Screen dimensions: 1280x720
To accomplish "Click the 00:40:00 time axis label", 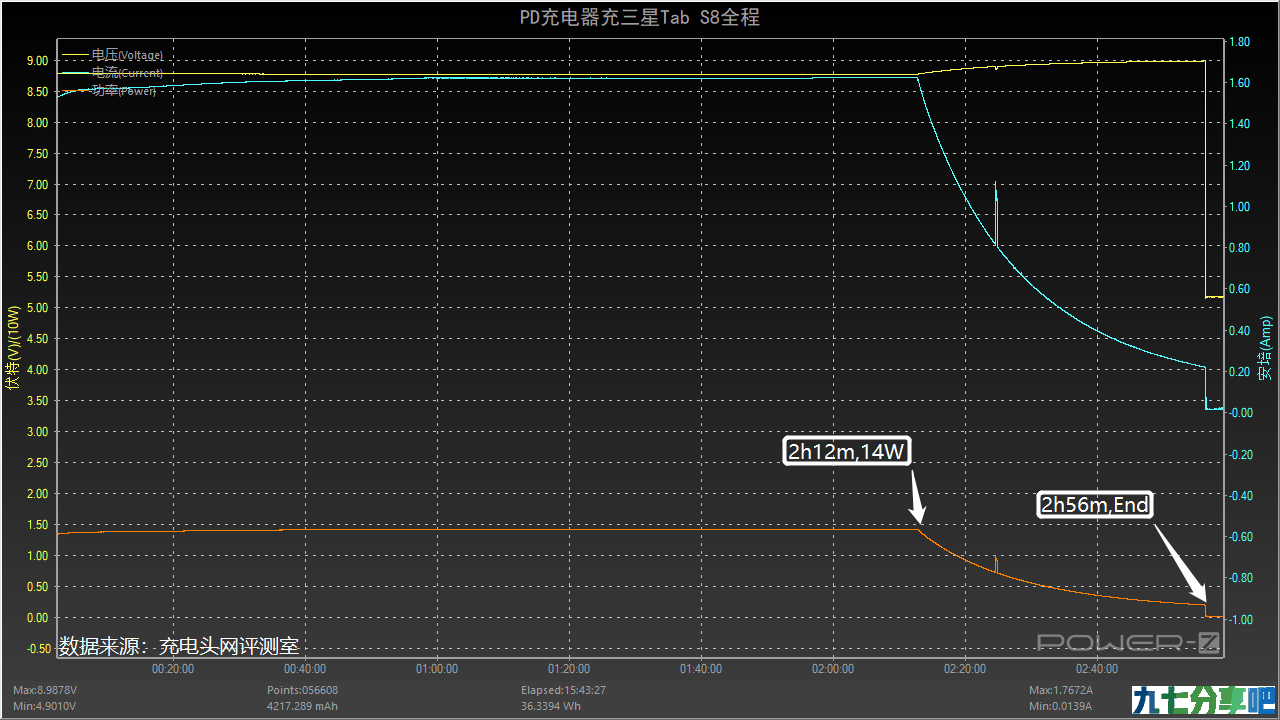I will click(x=305, y=669).
